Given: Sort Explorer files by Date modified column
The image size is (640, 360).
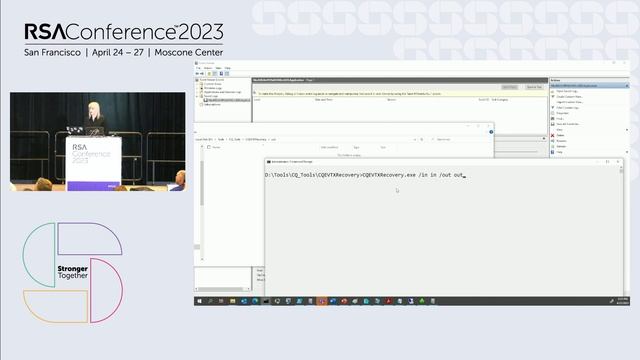Looking at the screenshot, I should coord(329,147).
